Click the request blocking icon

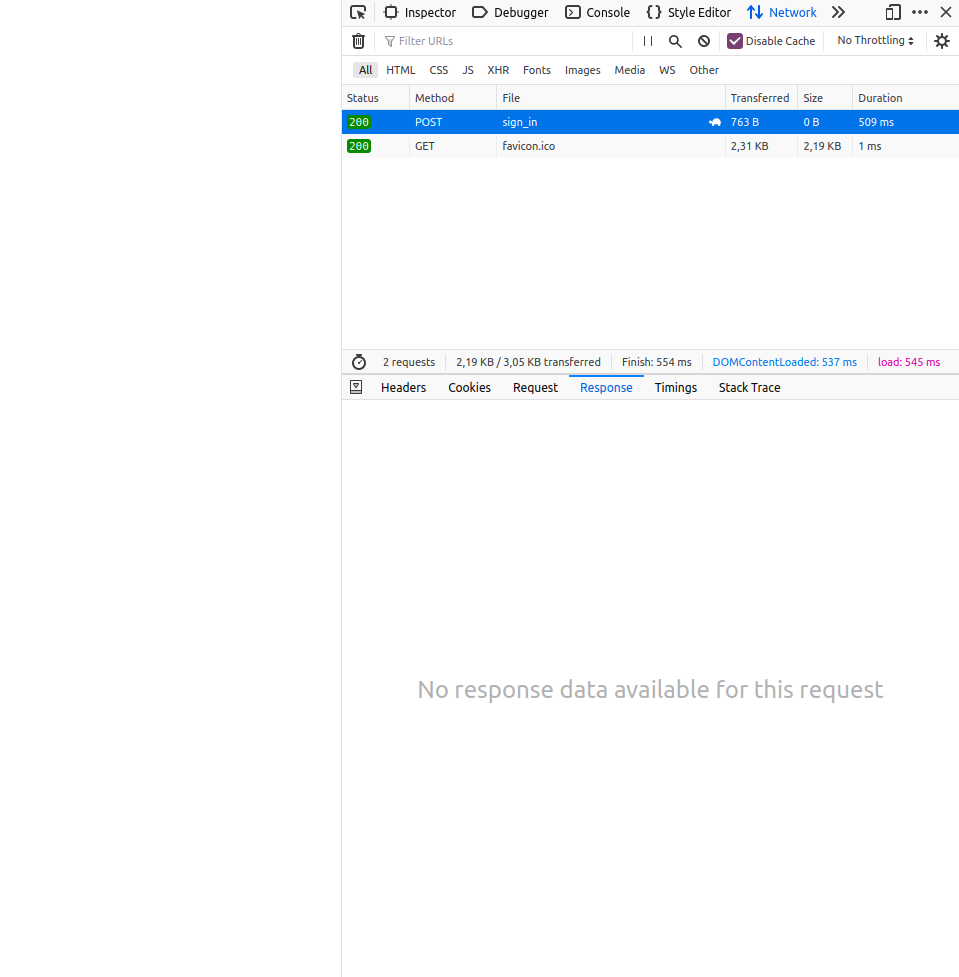coord(703,41)
